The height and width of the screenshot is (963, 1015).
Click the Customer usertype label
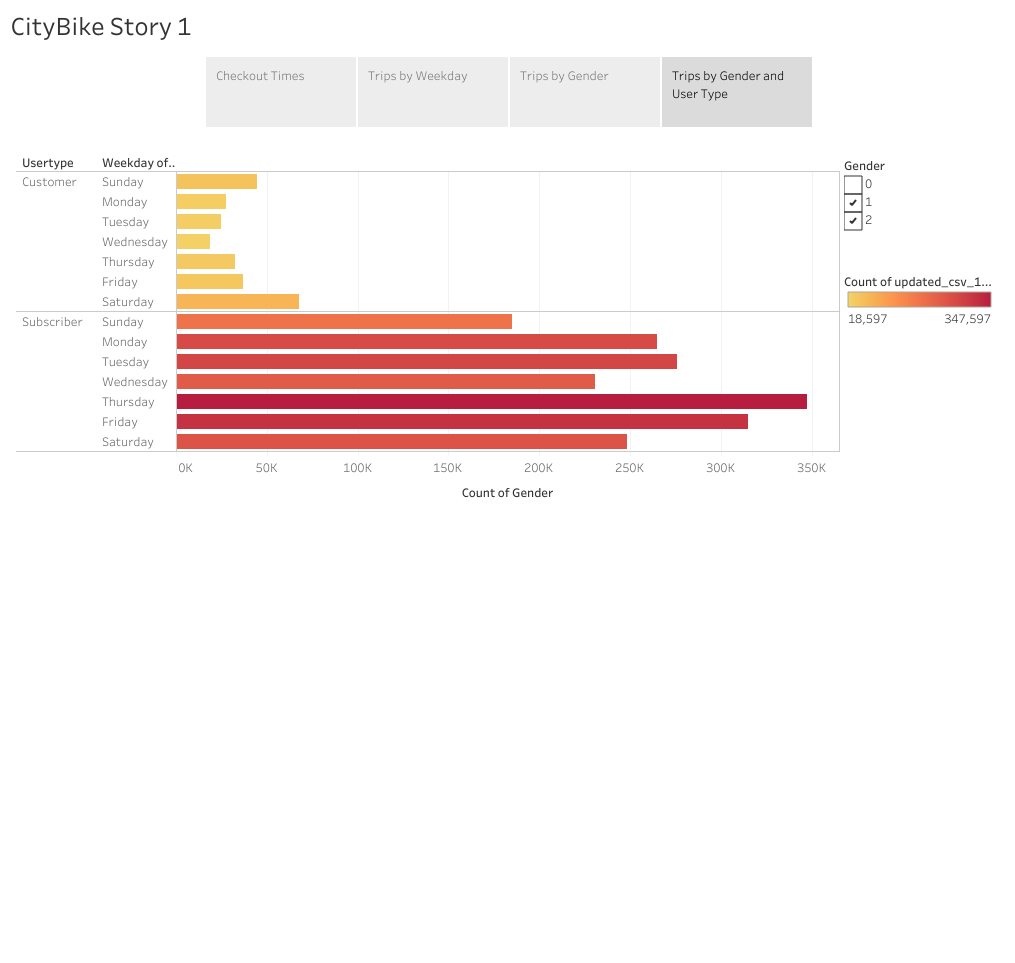(50, 182)
